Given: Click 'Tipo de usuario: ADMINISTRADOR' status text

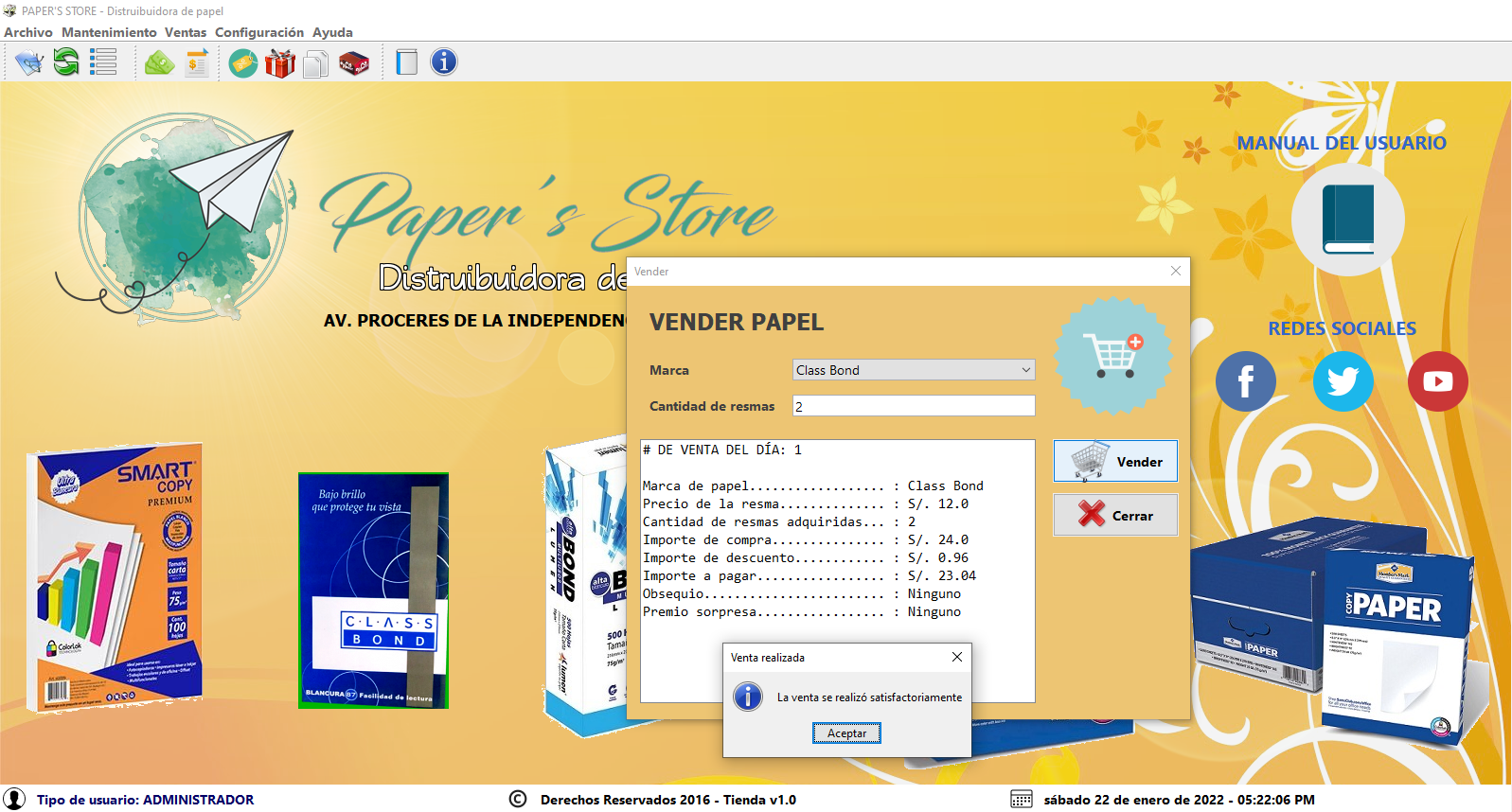Looking at the screenshot, I should coord(145,800).
